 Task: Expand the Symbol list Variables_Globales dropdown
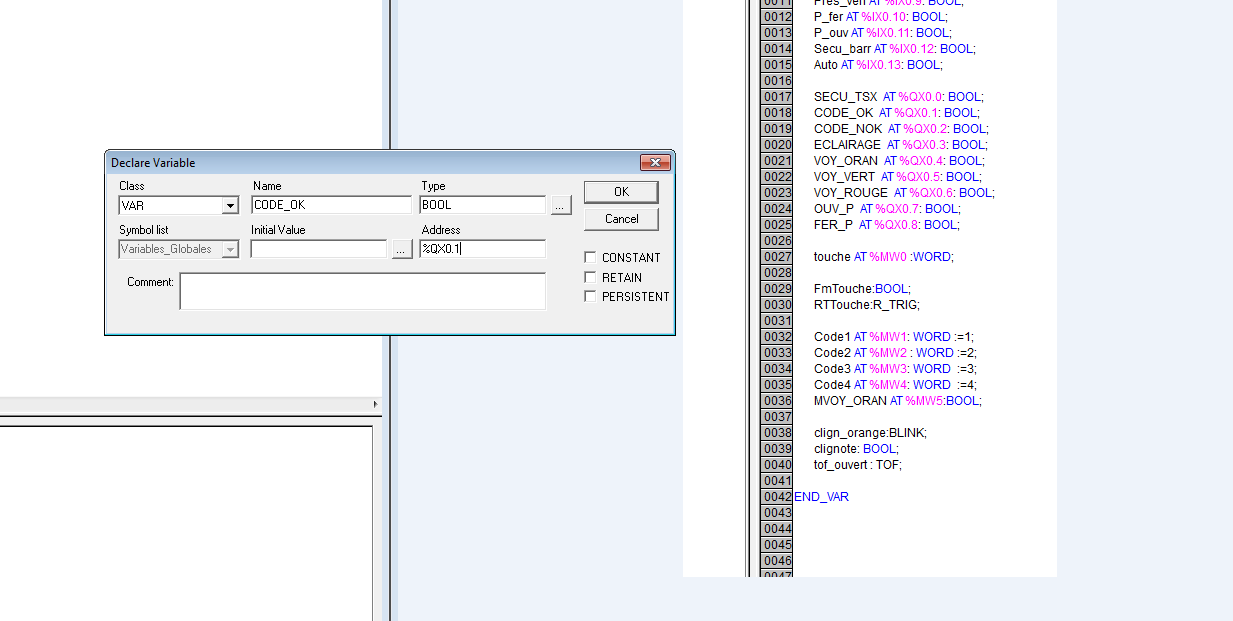point(231,249)
